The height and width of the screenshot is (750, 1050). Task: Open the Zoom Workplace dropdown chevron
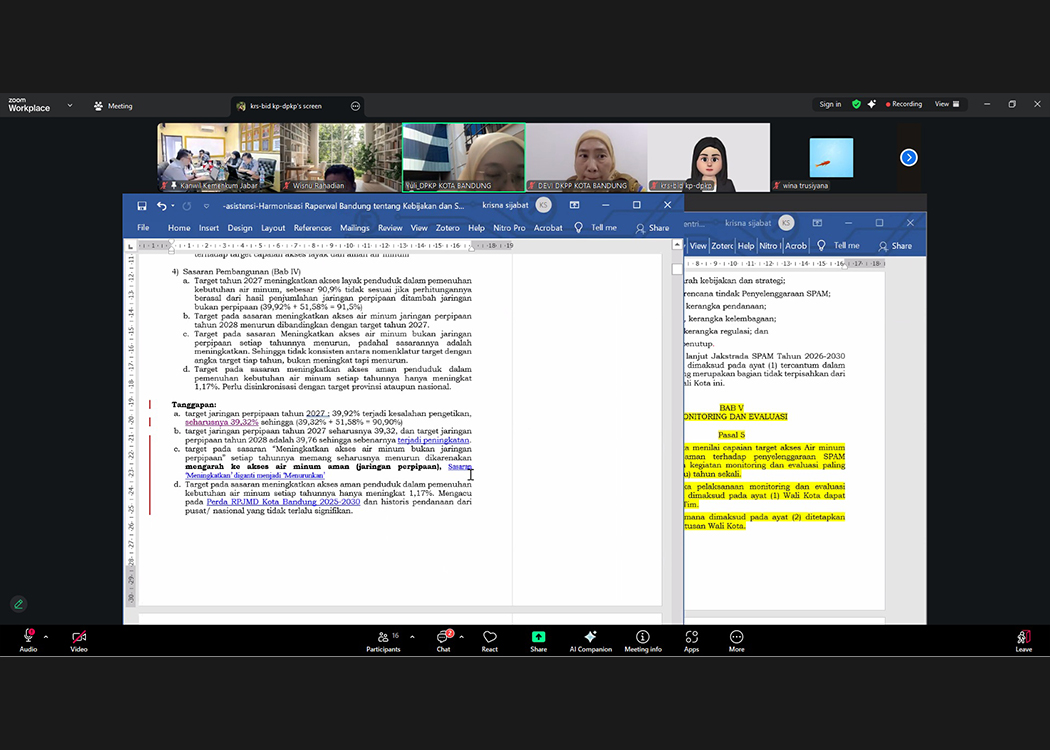click(70, 105)
